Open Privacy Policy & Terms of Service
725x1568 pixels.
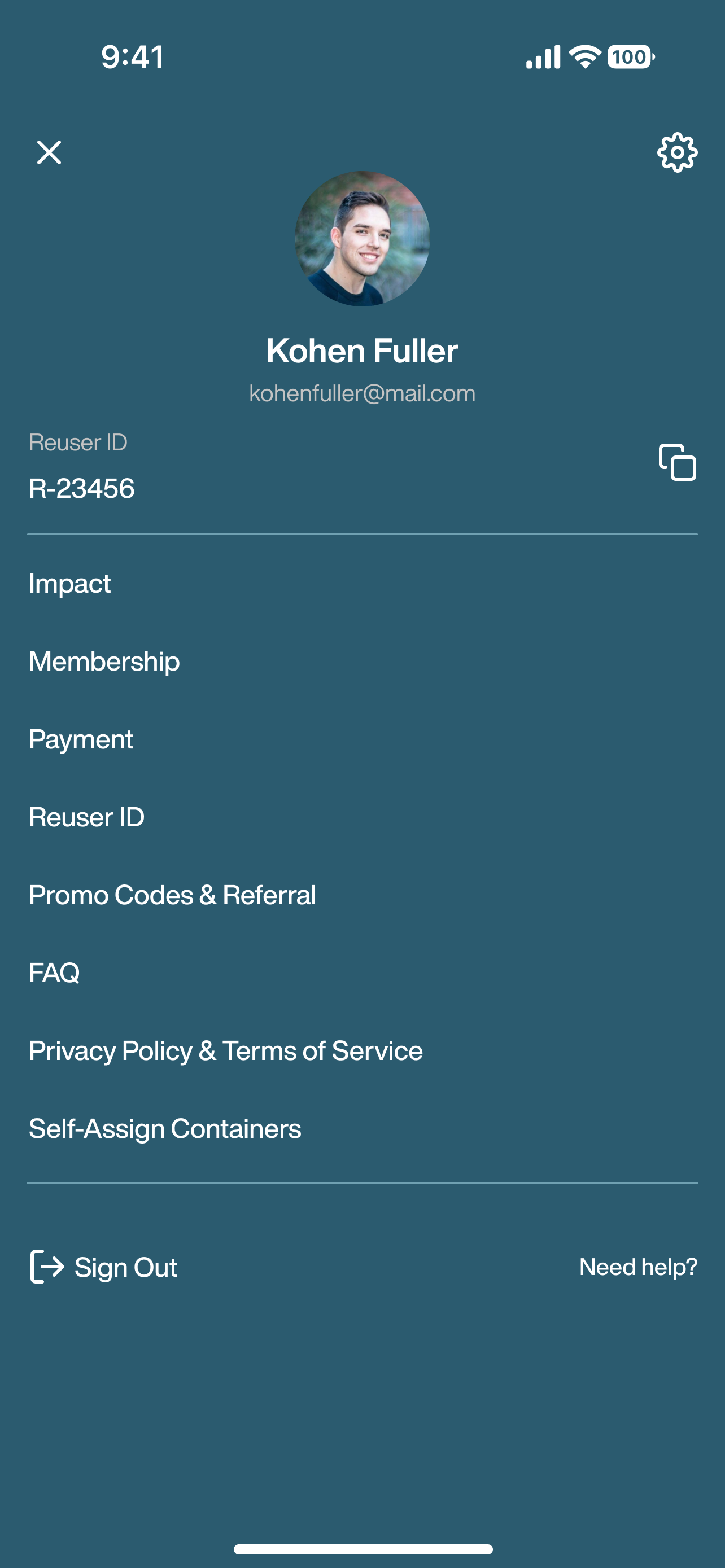[226, 1050]
